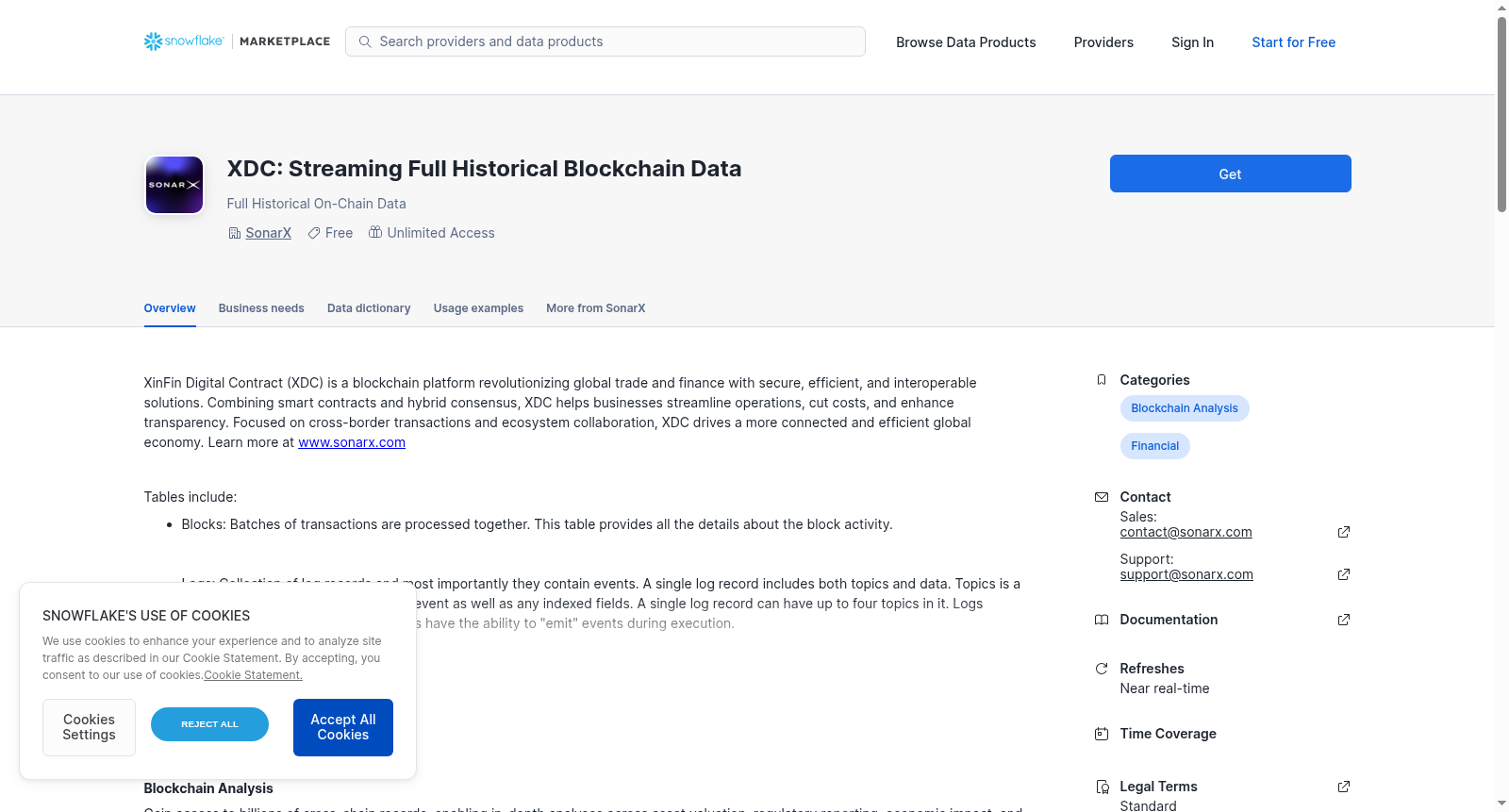The width and height of the screenshot is (1509, 812).
Task: Click the Documentation label
Action: tap(1169, 620)
